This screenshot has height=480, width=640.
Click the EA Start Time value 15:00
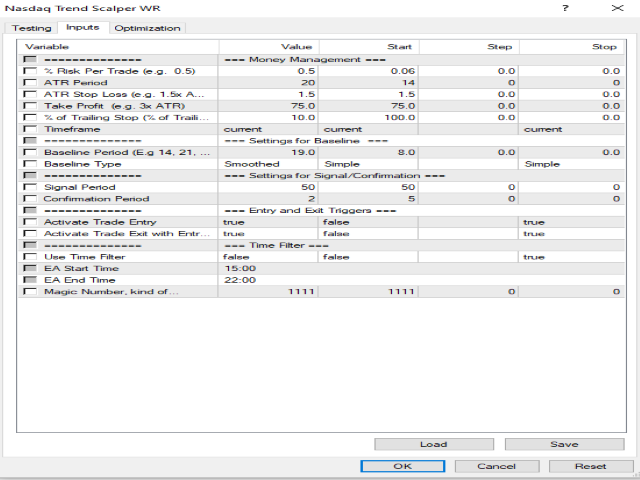268,269
